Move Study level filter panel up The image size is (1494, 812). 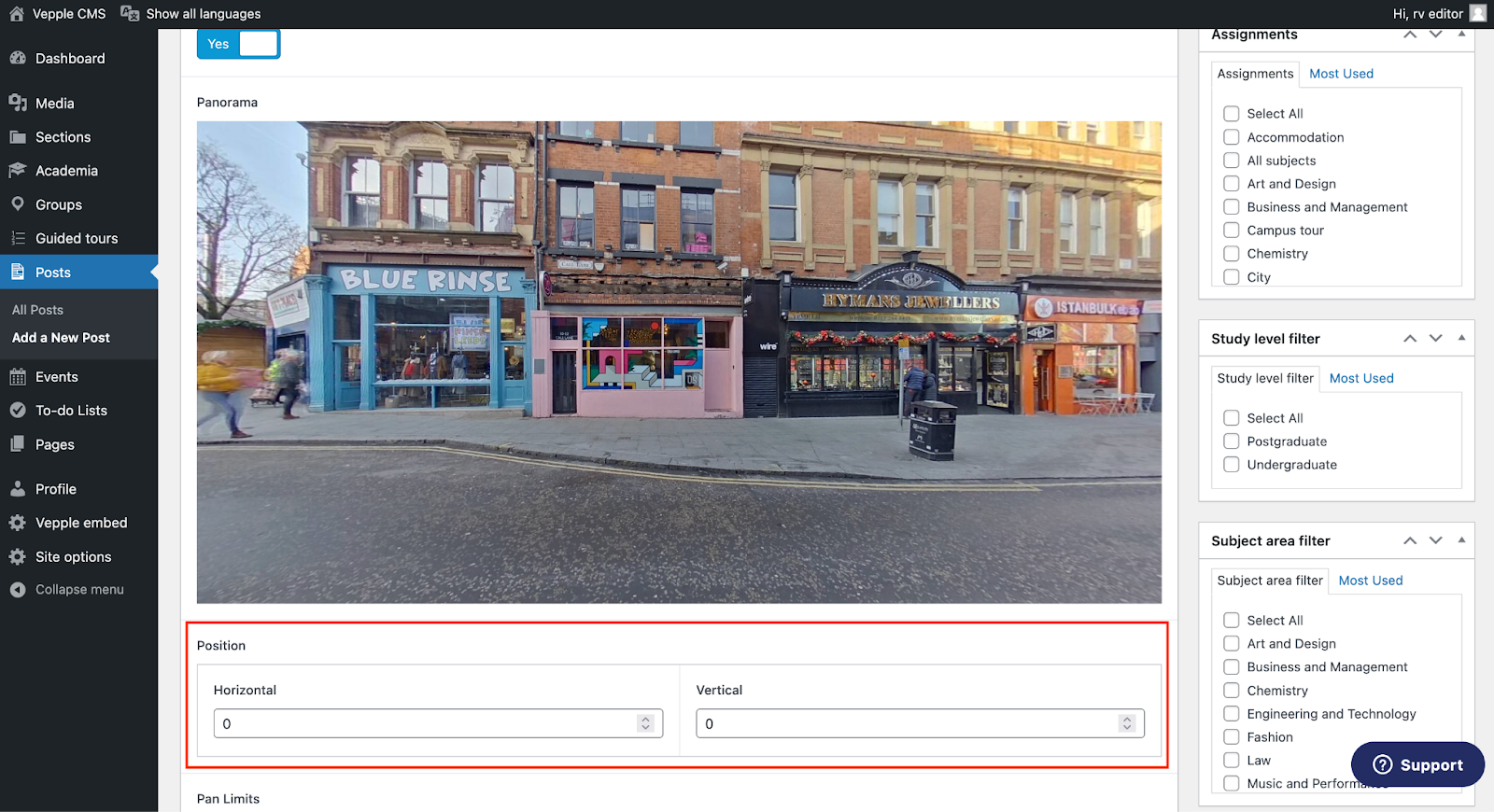(x=1410, y=339)
